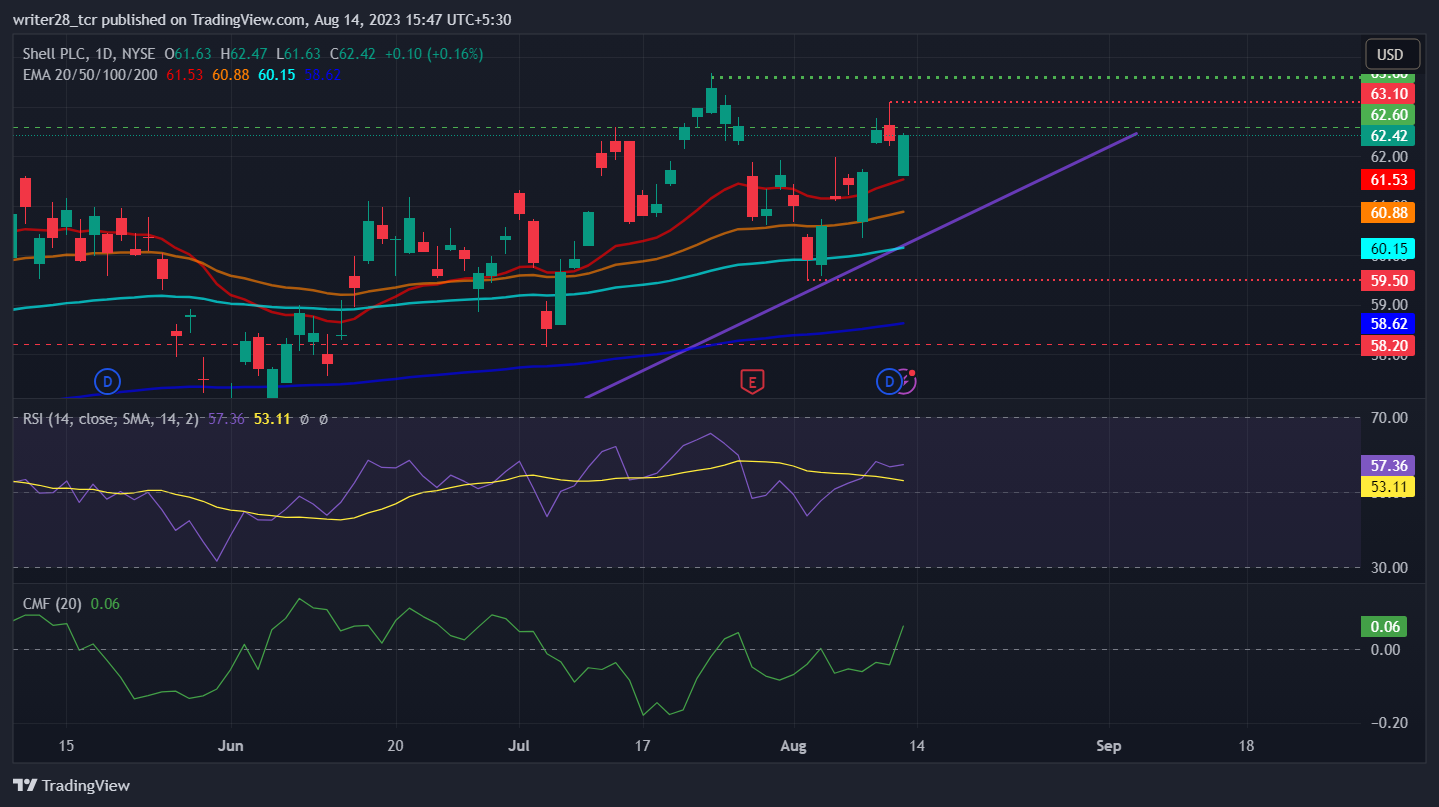
Task: Click the cyan EMA 60.15 axis label
Action: pos(1389,248)
